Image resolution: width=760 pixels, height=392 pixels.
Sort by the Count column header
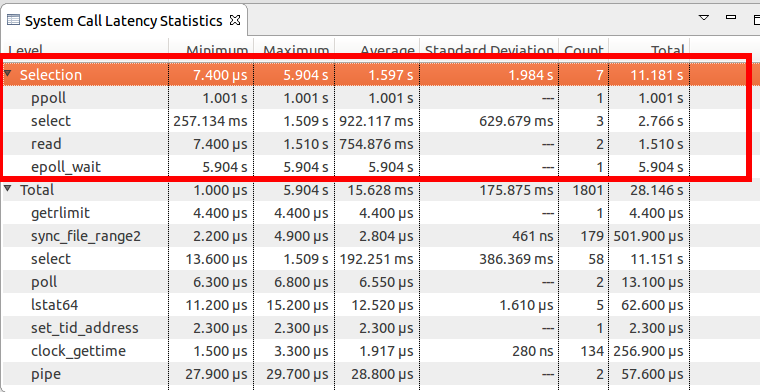[584, 50]
